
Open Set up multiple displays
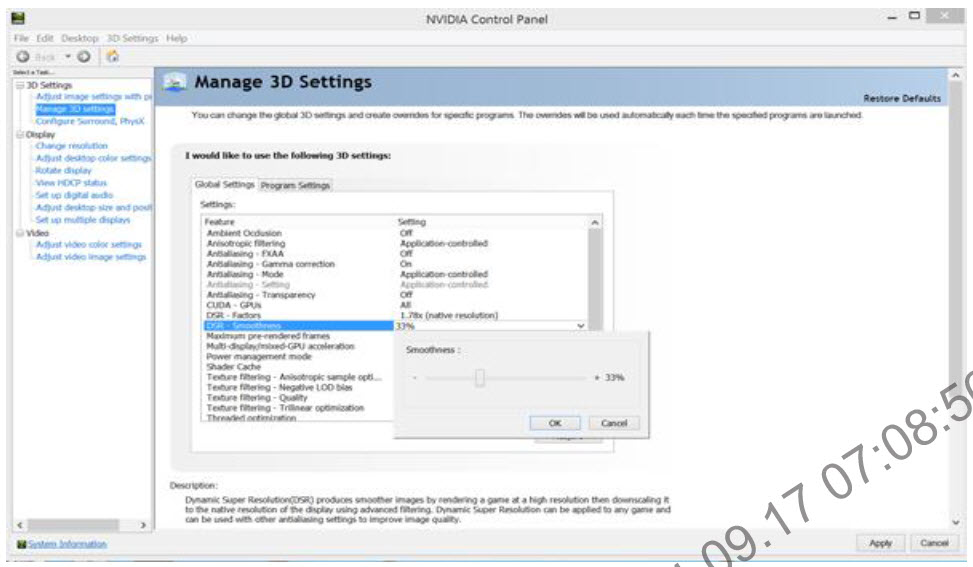[x=83, y=220]
